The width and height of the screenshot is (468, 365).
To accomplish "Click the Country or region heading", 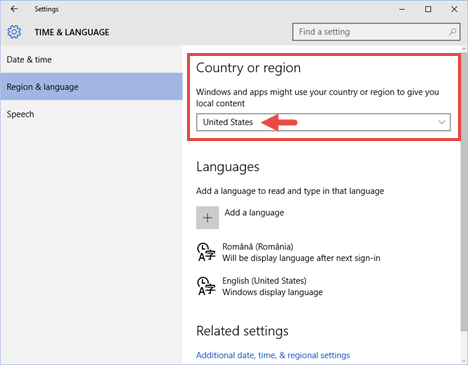I will coord(248,68).
